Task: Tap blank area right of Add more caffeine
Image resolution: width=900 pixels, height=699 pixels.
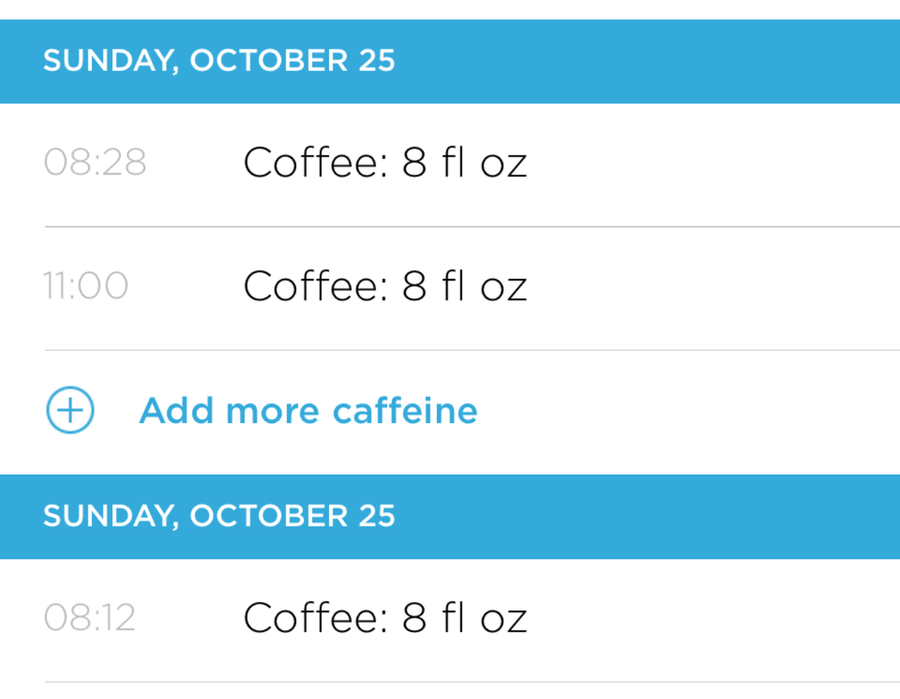Action: pos(700,411)
